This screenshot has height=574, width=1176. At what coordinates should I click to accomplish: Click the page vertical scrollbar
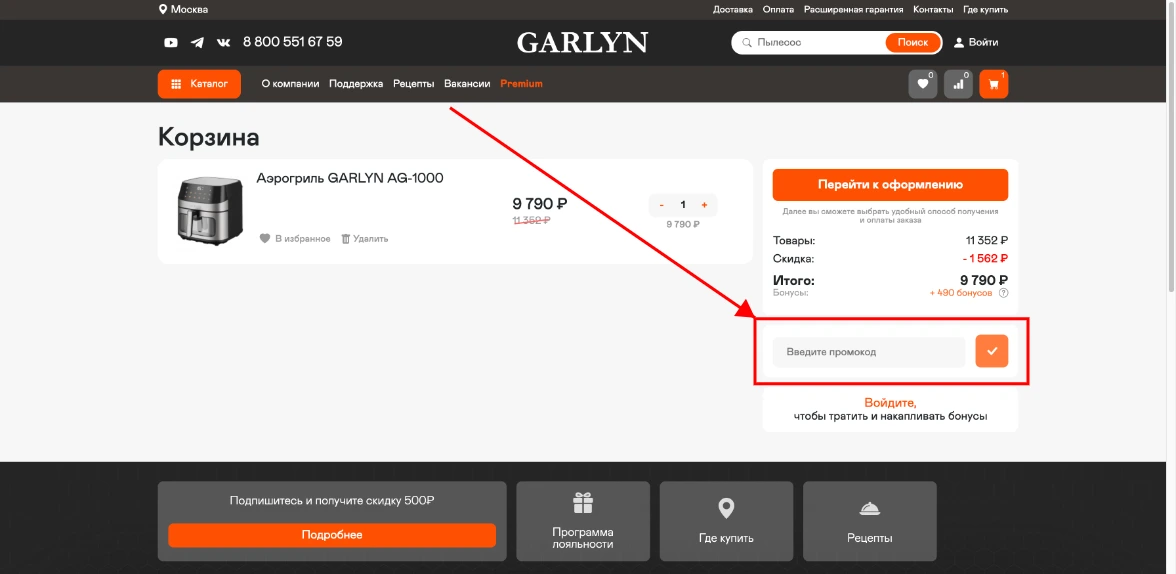coord(1171,146)
